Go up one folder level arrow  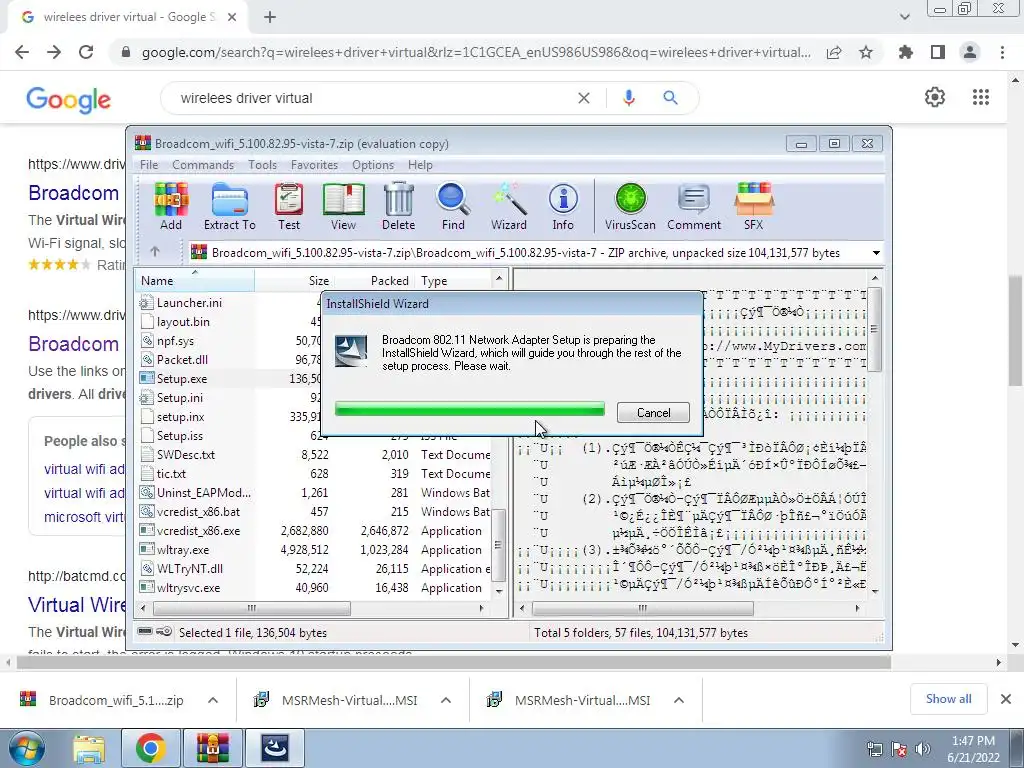pos(155,251)
